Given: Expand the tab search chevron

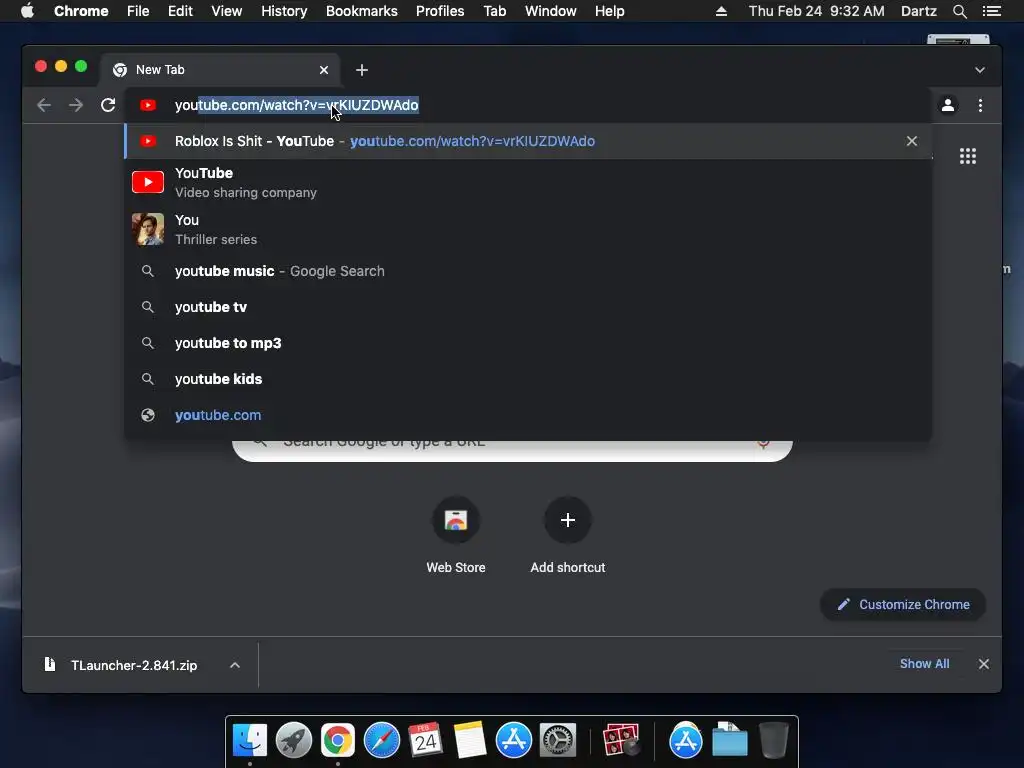Looking at the screenshot, I should click(x=980, y=70).
